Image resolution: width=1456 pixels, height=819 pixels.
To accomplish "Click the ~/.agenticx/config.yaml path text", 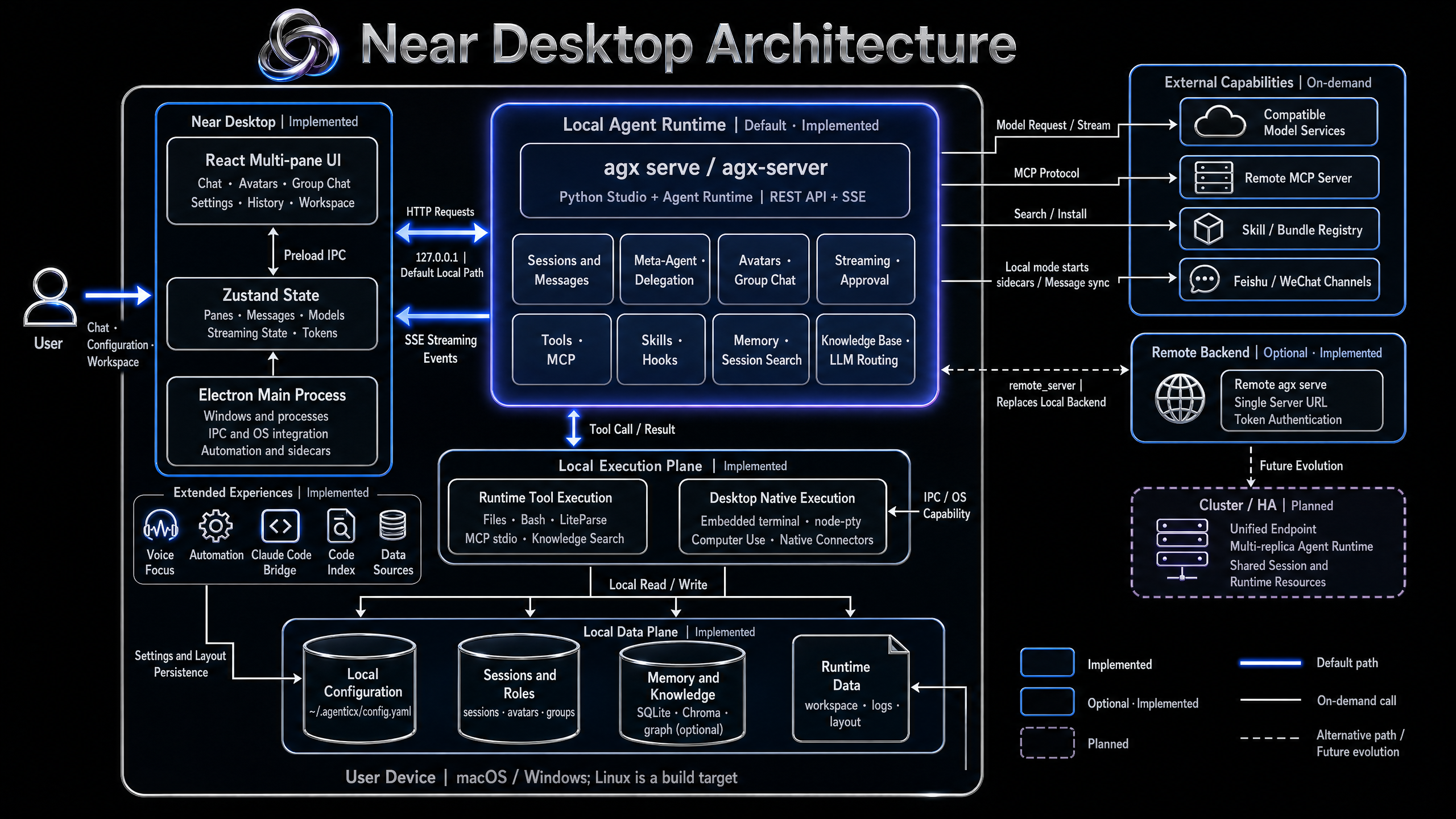I will click(x=360, y=712).
